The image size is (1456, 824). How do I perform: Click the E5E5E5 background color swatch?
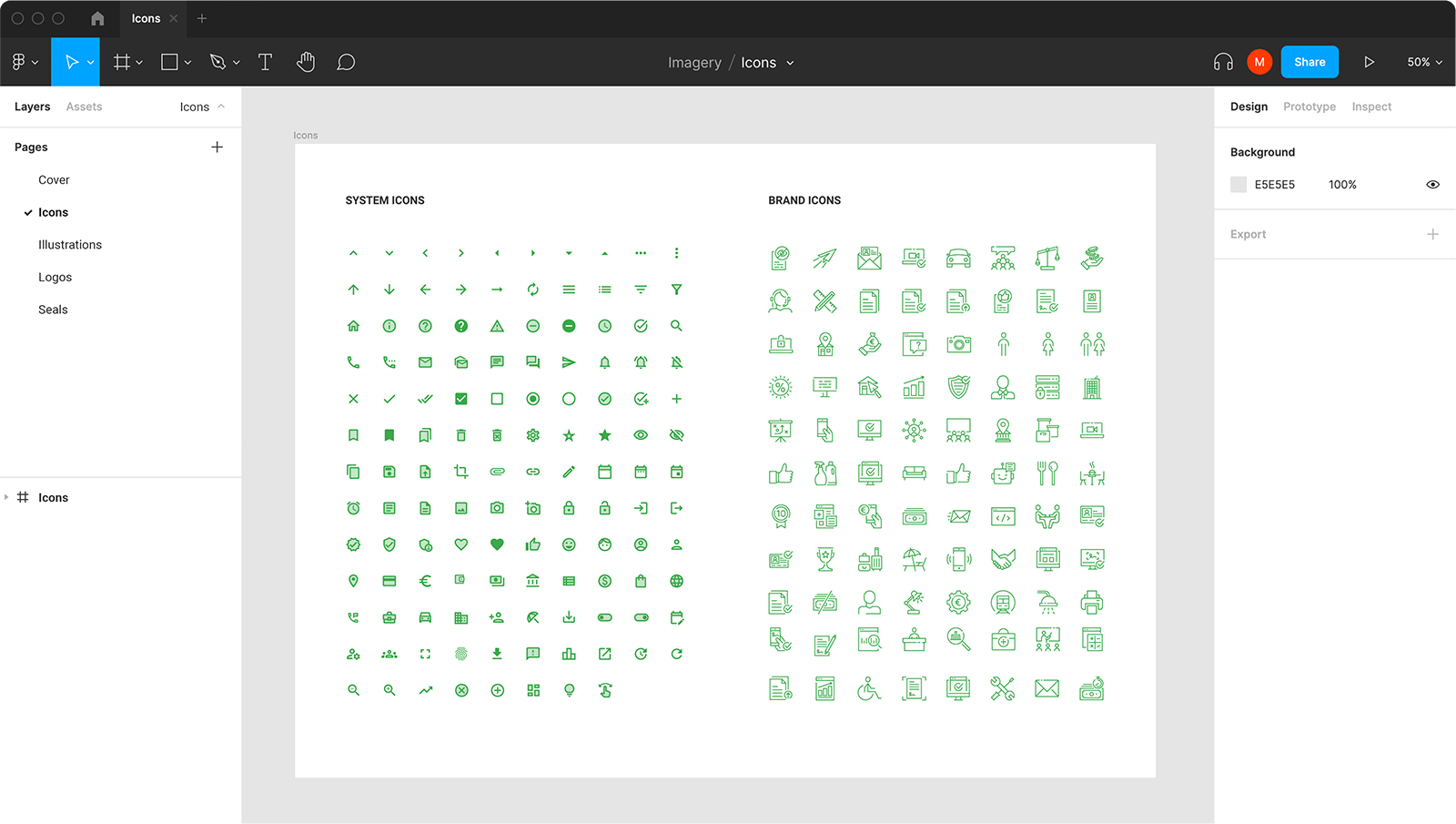pyautogui.click(x=1239, y=185)
